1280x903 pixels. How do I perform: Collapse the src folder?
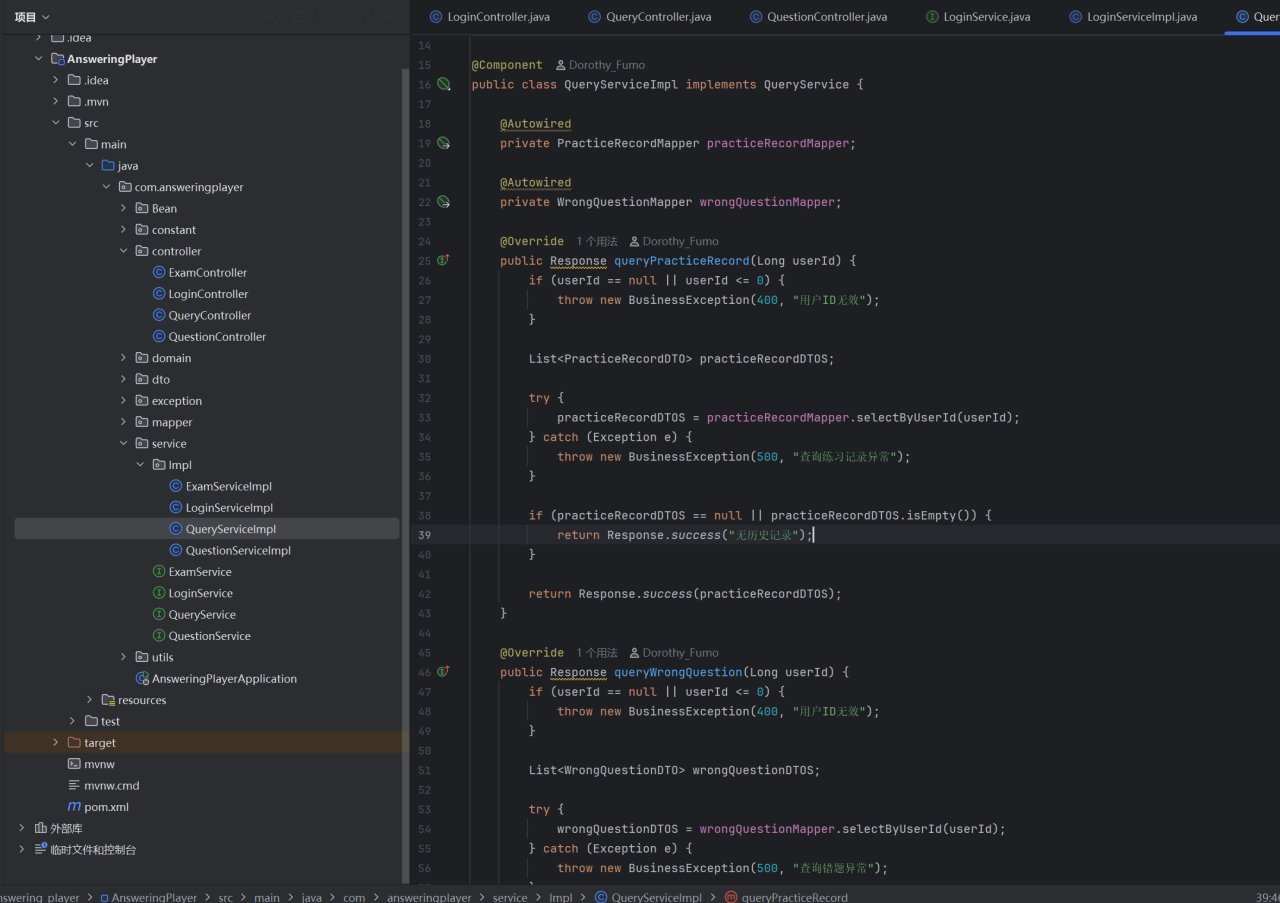coord(56,123)
